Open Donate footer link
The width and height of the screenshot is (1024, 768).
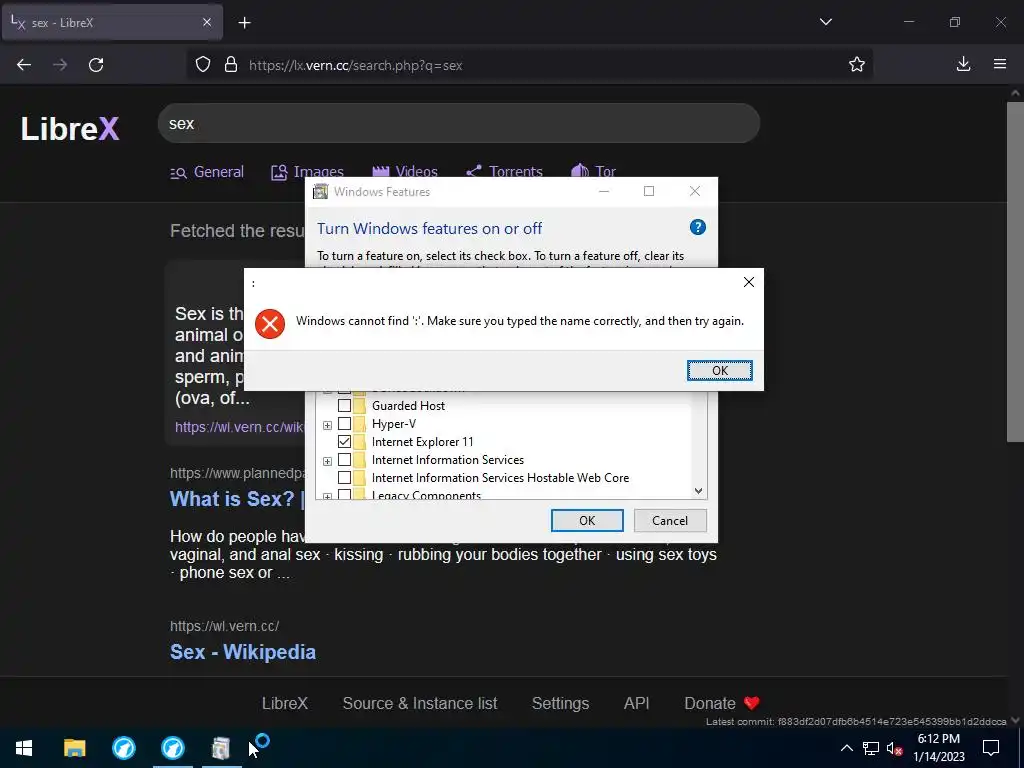click(x=722, y=703)
